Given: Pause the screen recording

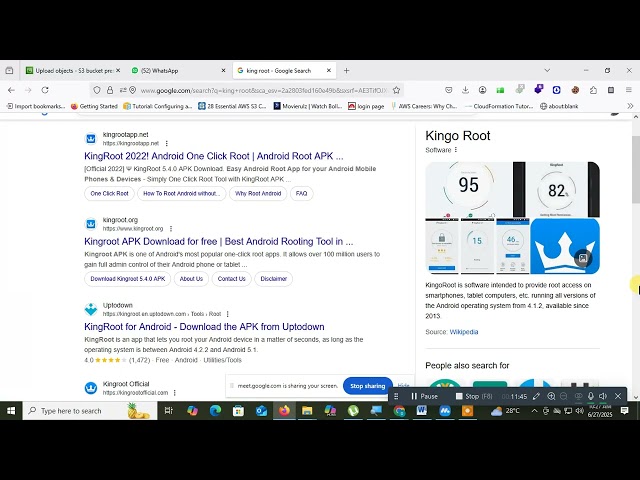Looking at the screenshot, I should (x=424, y=396).
